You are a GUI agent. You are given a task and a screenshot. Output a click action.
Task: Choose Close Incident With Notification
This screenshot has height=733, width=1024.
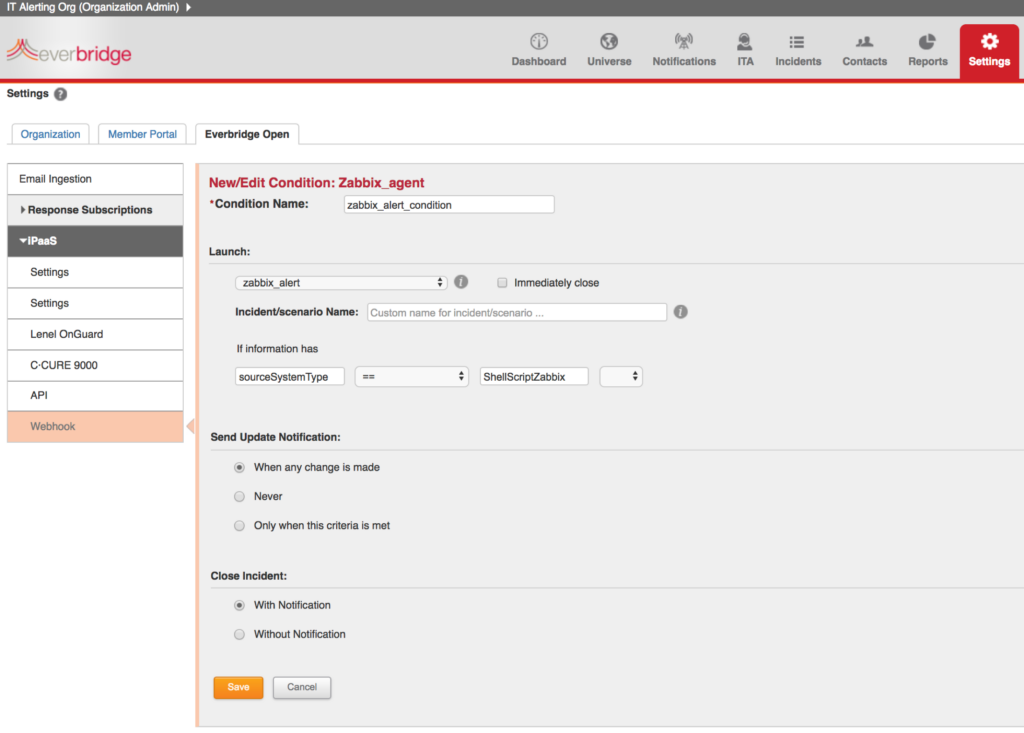[x=240, y=606]
